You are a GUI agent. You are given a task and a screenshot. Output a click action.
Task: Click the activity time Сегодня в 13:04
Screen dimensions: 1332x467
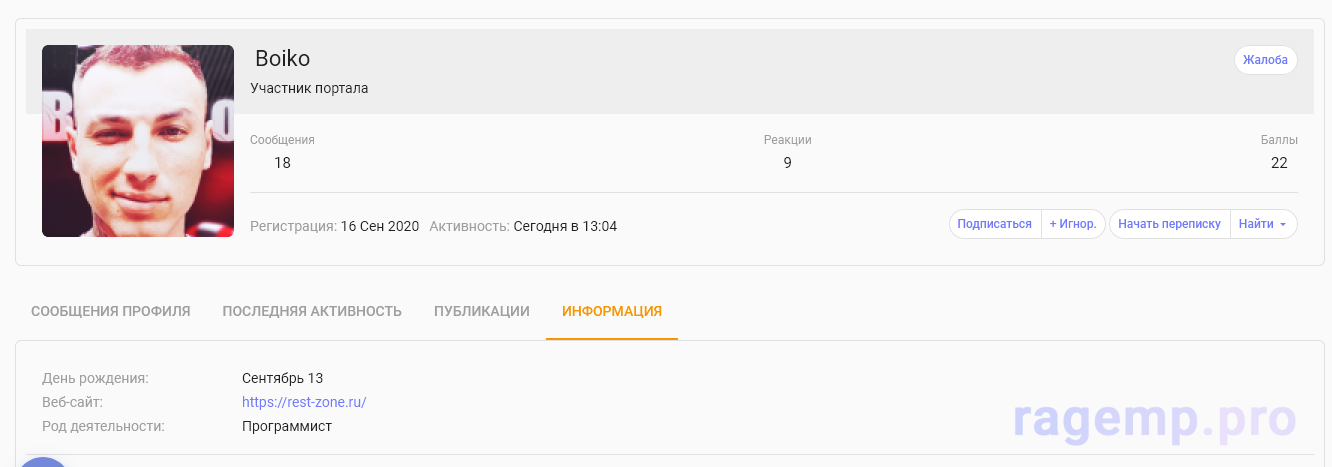pos(565,226)
